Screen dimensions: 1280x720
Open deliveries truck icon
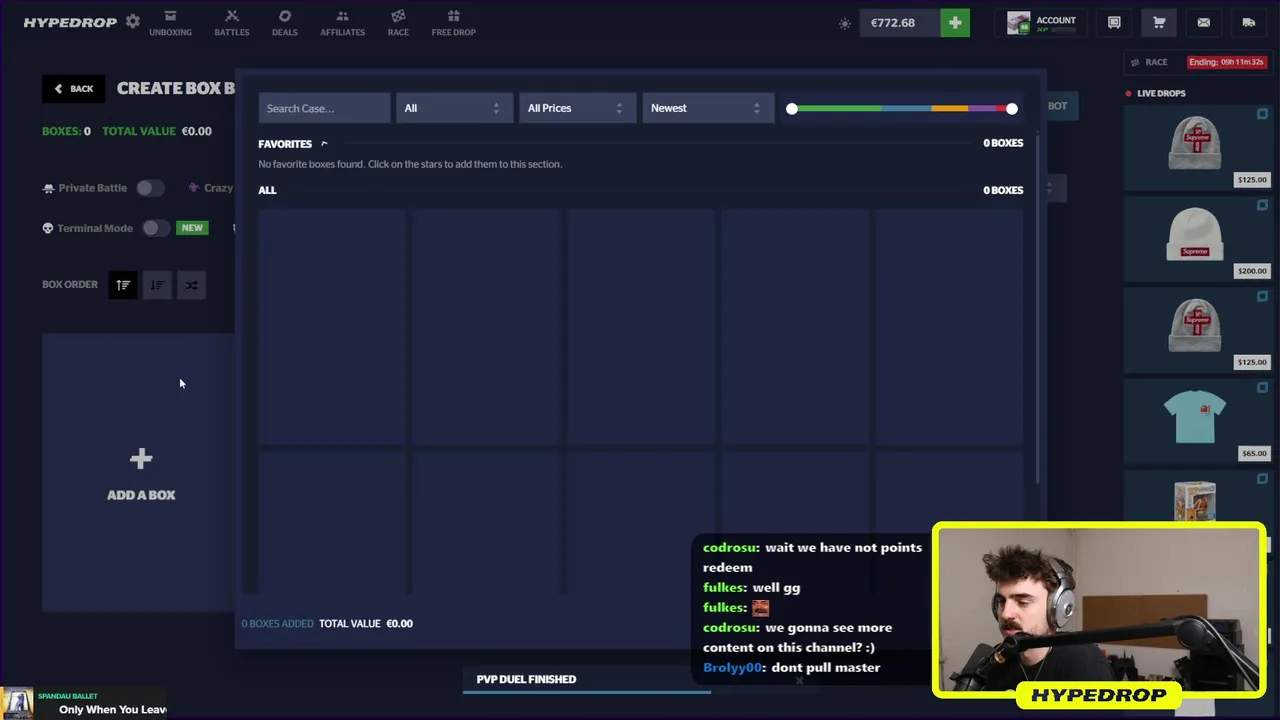coord(1249,22)
